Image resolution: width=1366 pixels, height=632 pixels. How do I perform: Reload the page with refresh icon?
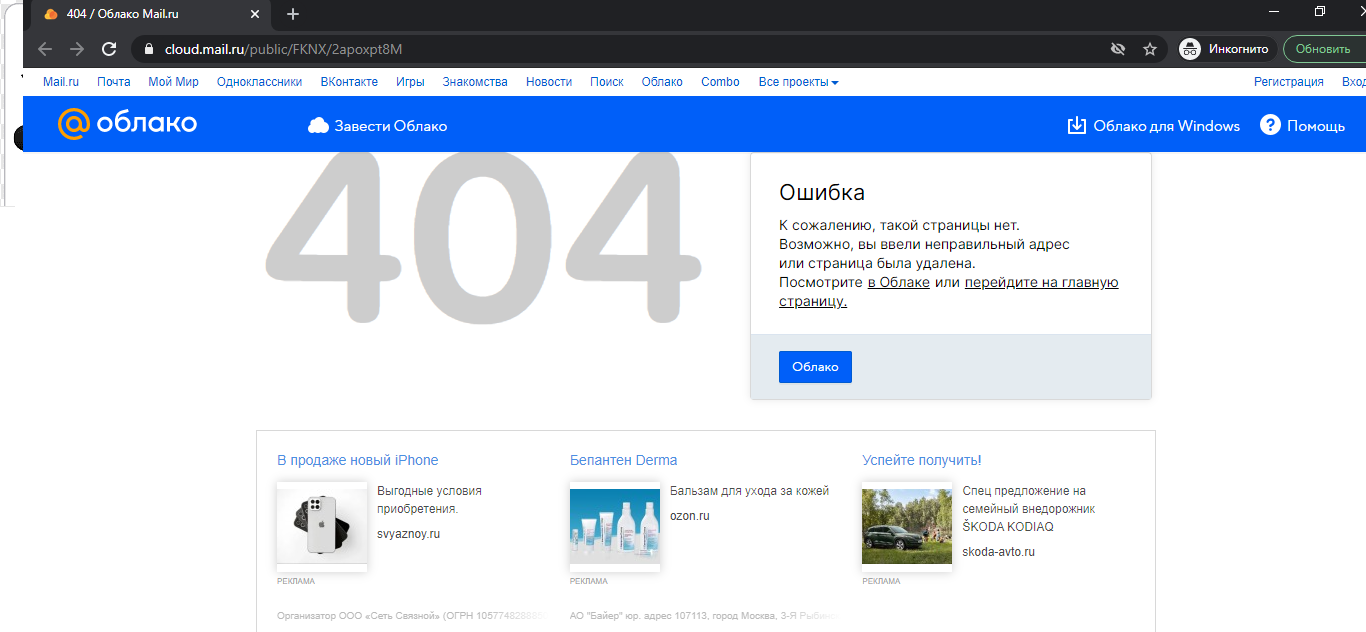[109, 49]
